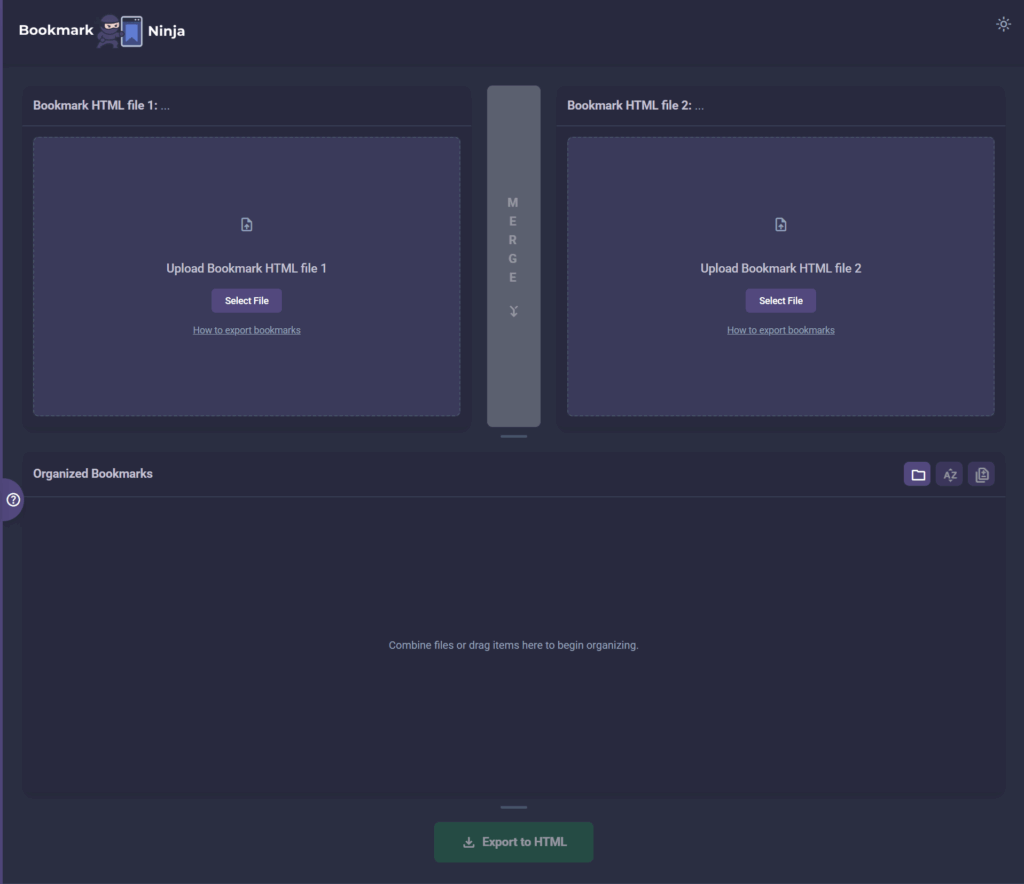The width and height of the screenshot is (1024, 884).
Task: Click the Organized Bookmarks empty area
Action: (513, 645)
